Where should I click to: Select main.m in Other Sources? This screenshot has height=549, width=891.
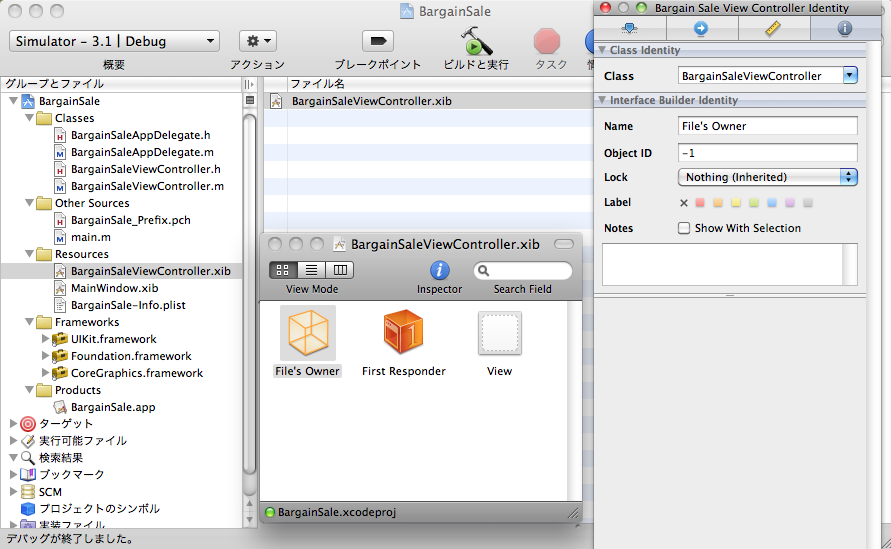91,238
